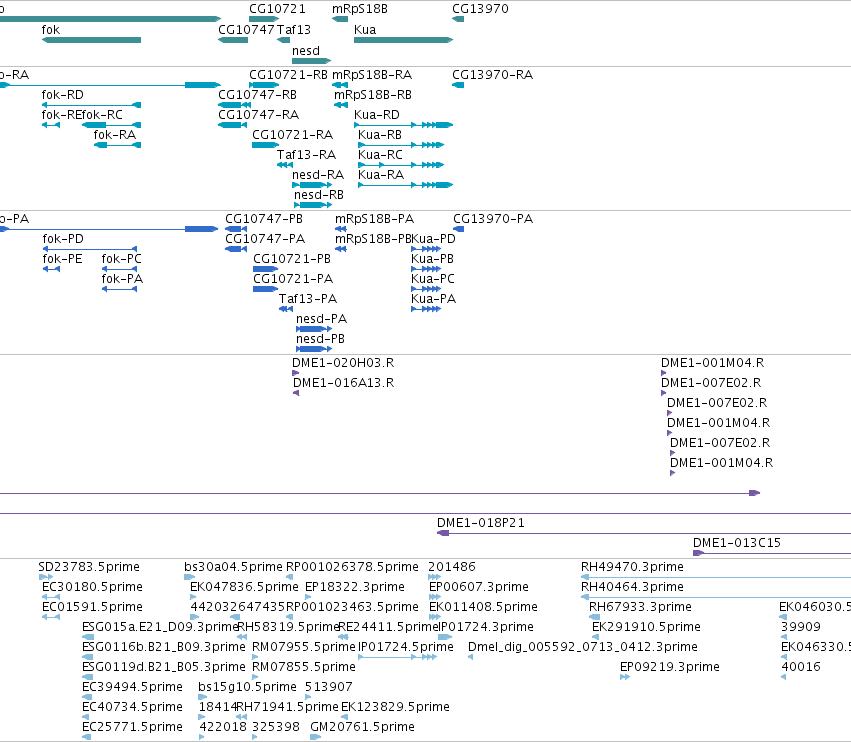Image resolution: width=851 pixels, height=742 pixels.
Task: Click the Kua-RD transcript label
Action: click(377, 115)
